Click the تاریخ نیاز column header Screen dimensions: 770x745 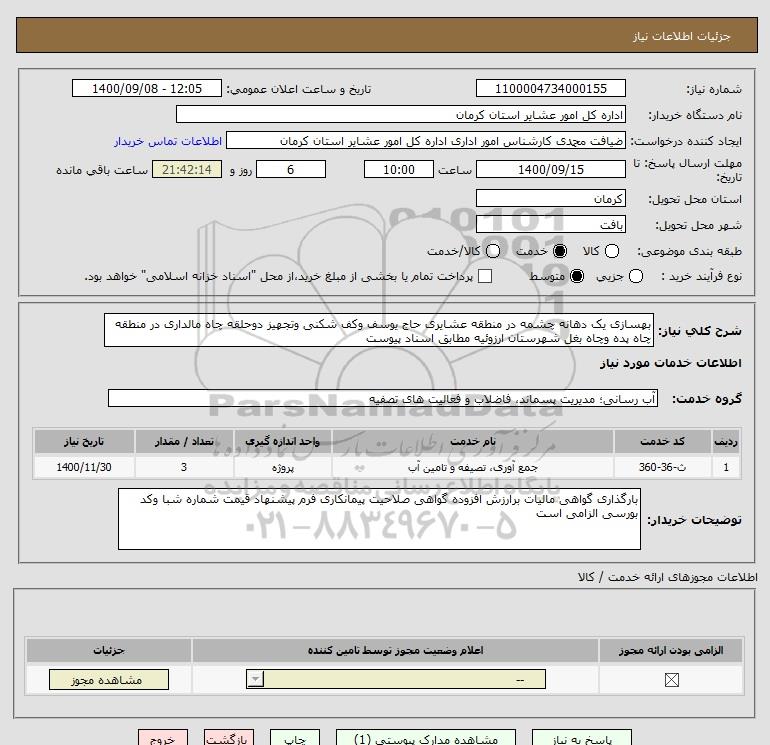coord(84,441)
